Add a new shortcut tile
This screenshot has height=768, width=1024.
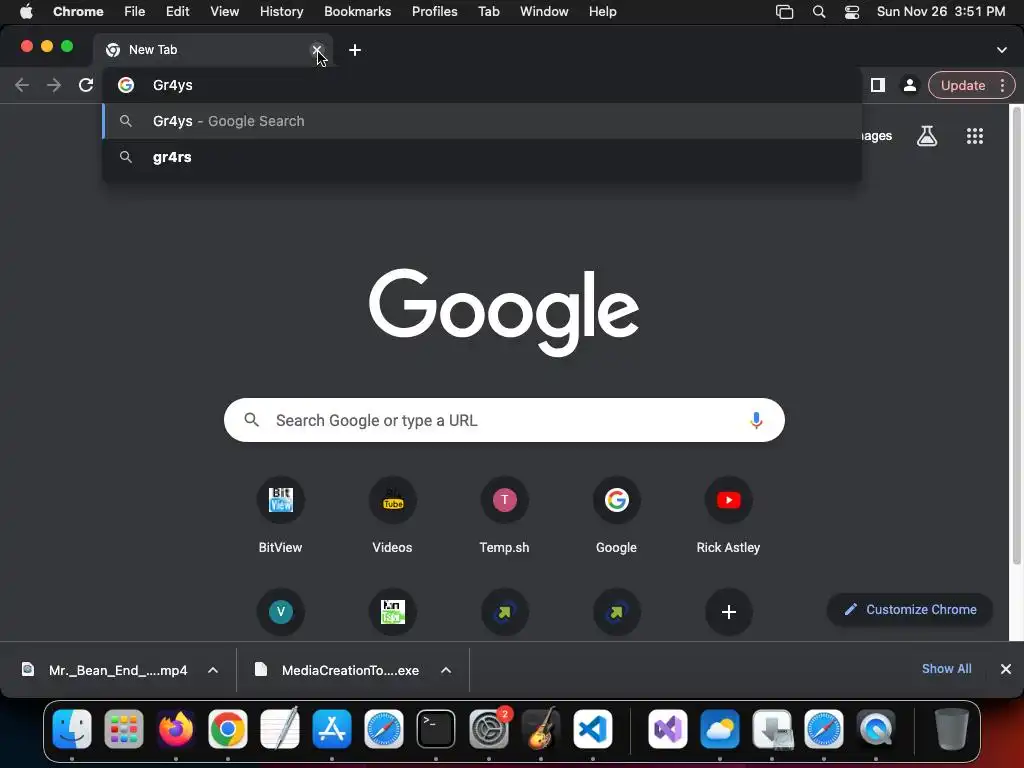point(729,612)
